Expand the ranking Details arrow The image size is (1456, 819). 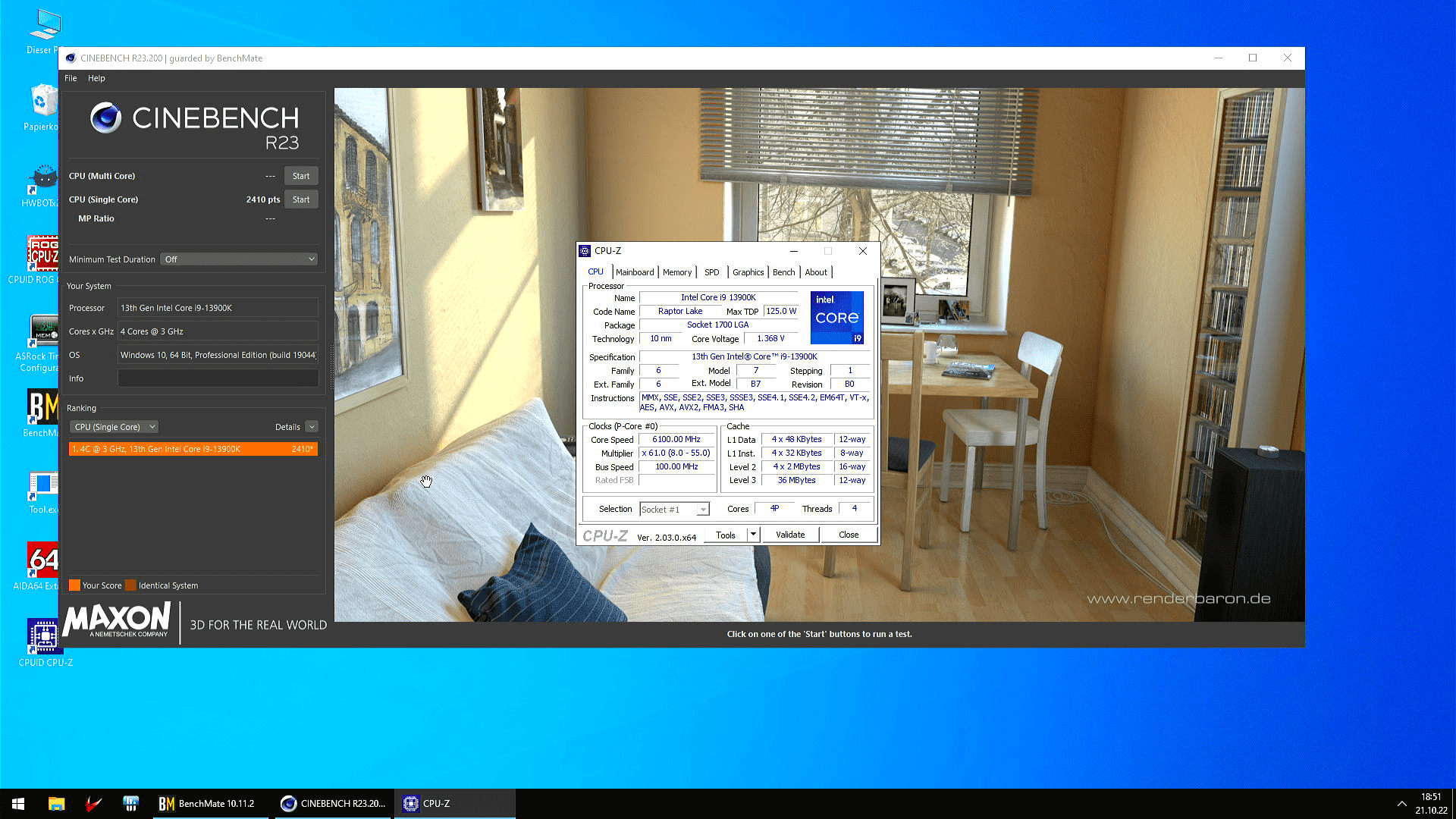(x=312, y=427)
